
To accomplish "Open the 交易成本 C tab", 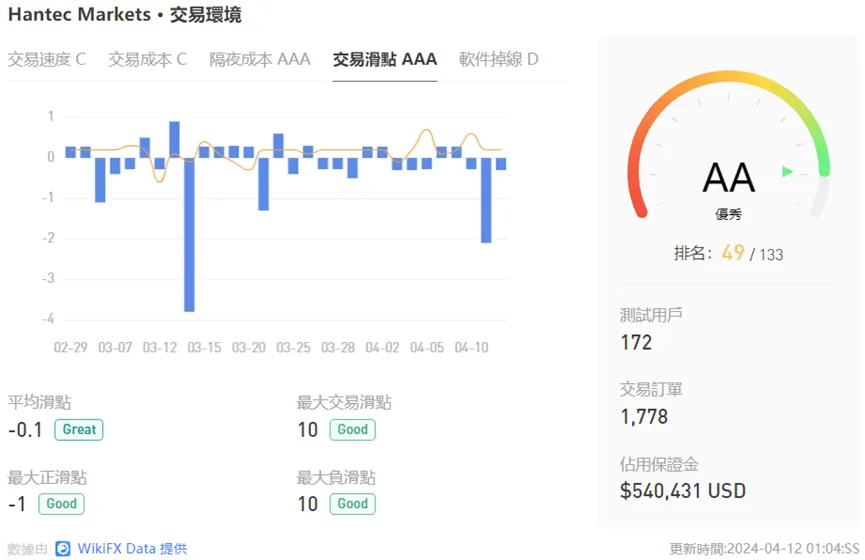I will [147, 59].
